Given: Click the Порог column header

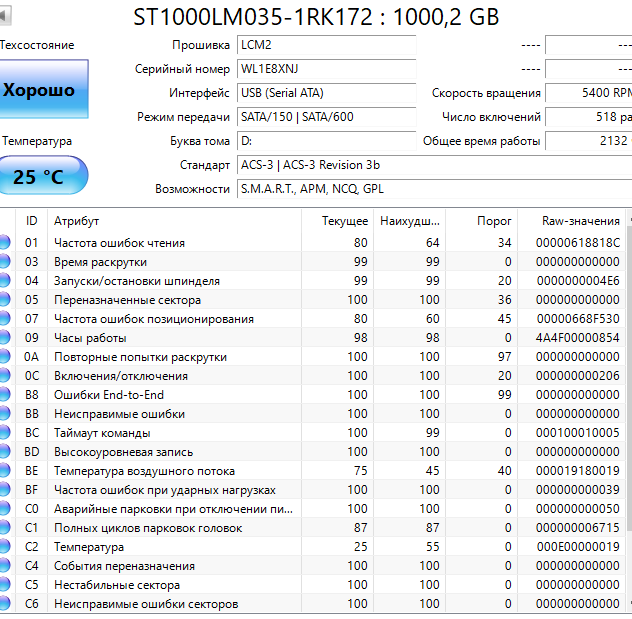Looking at the screenshot, I should point(482,221).
